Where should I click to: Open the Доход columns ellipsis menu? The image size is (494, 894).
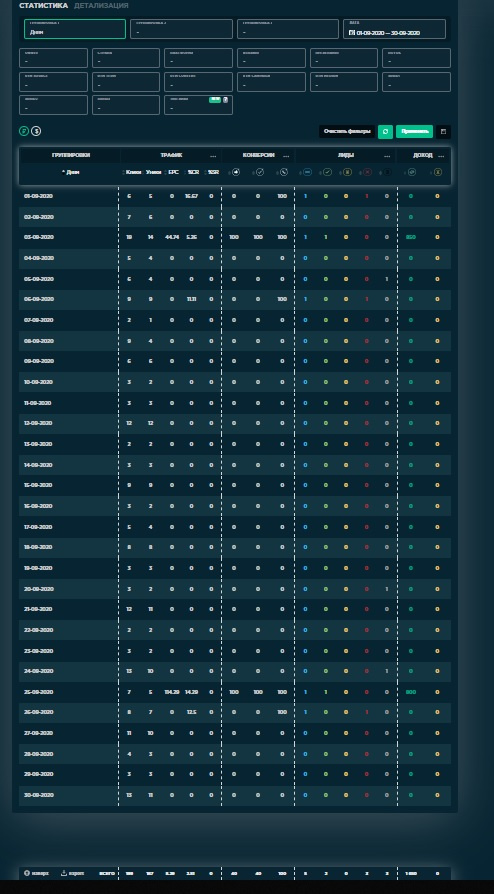(441, 156)
